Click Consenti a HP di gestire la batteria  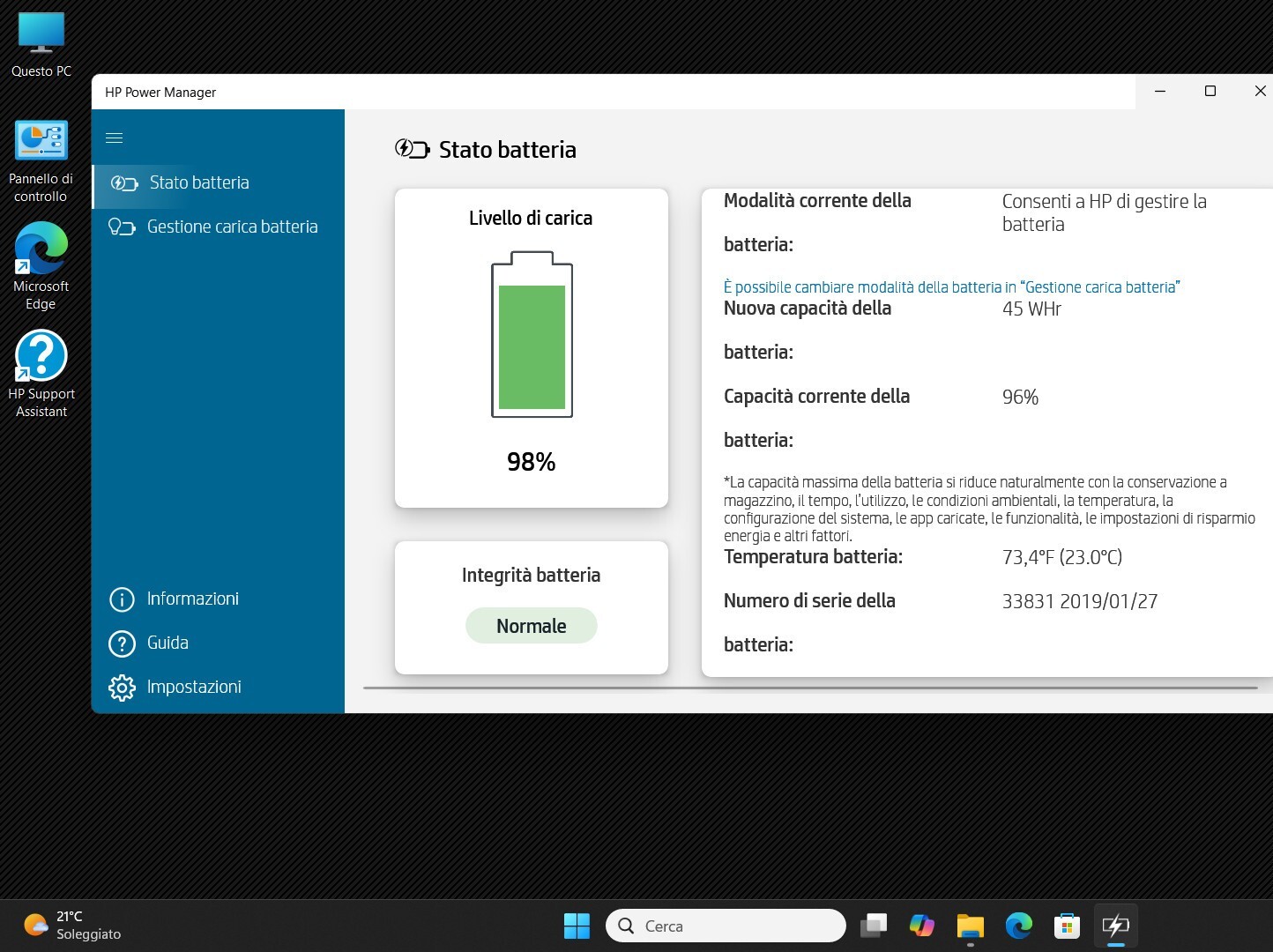coord(1105,212)
